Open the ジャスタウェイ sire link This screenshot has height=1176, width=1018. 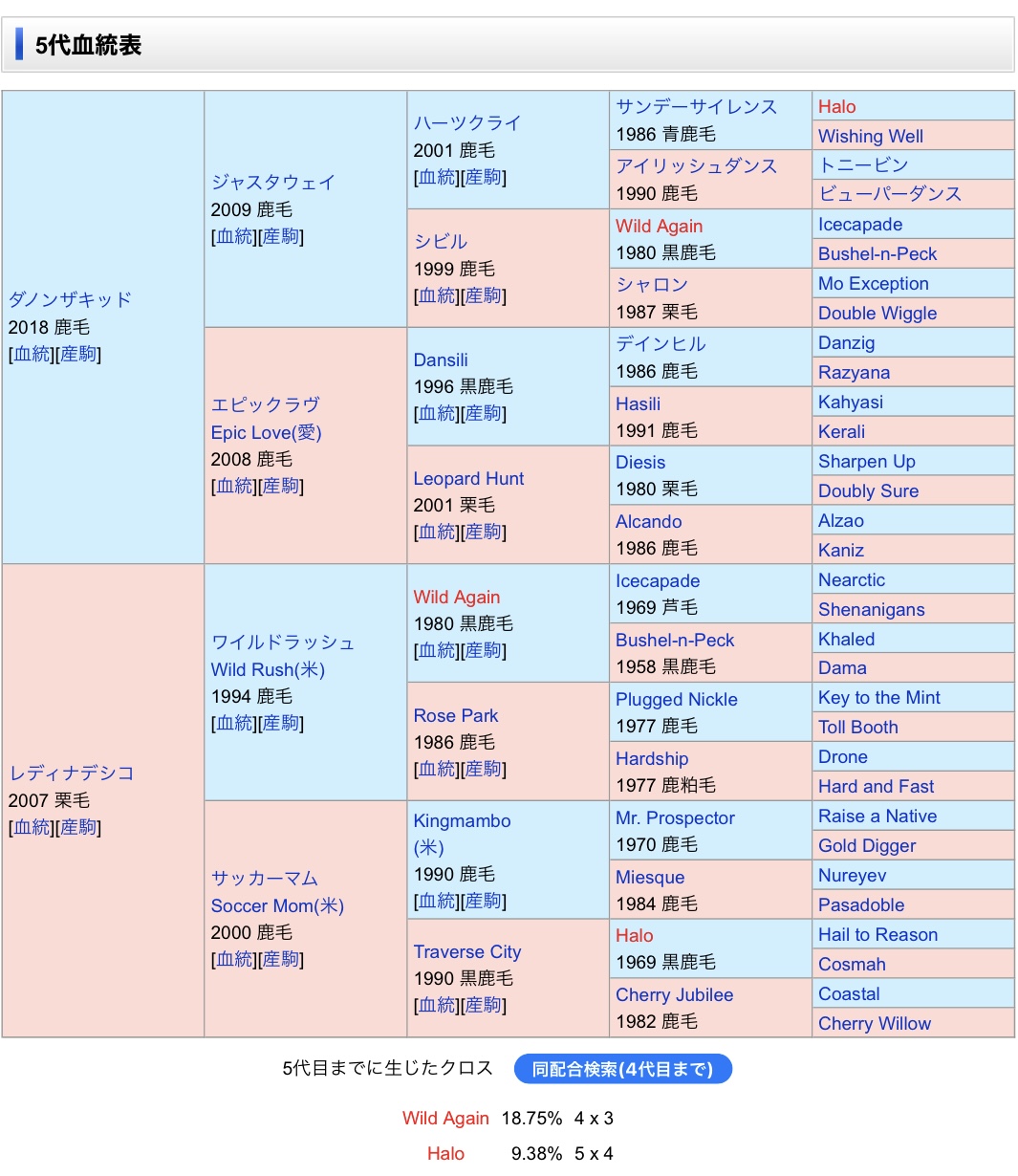[x=272, y=182]
